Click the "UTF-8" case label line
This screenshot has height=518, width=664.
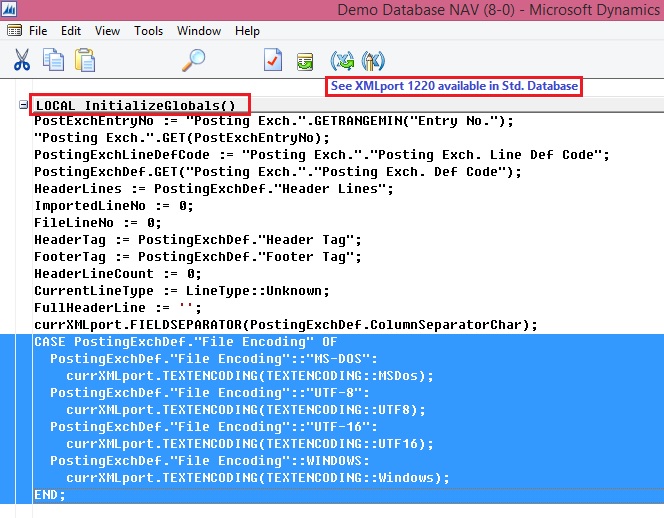point(210,393)
